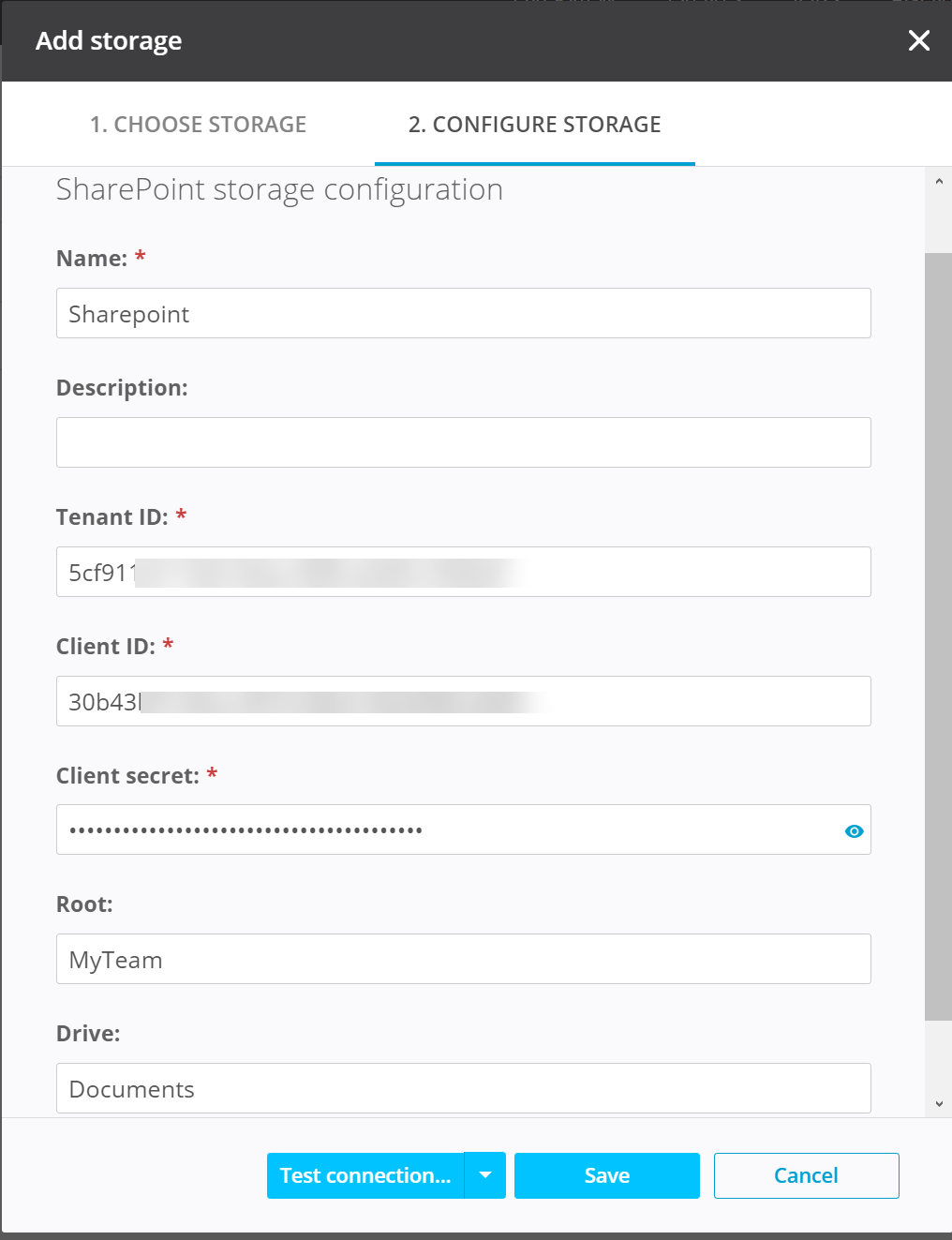Focus the Description input field
Image resolution: width=952 pixels, height=1240 pixels.
[x=463, y=441]
